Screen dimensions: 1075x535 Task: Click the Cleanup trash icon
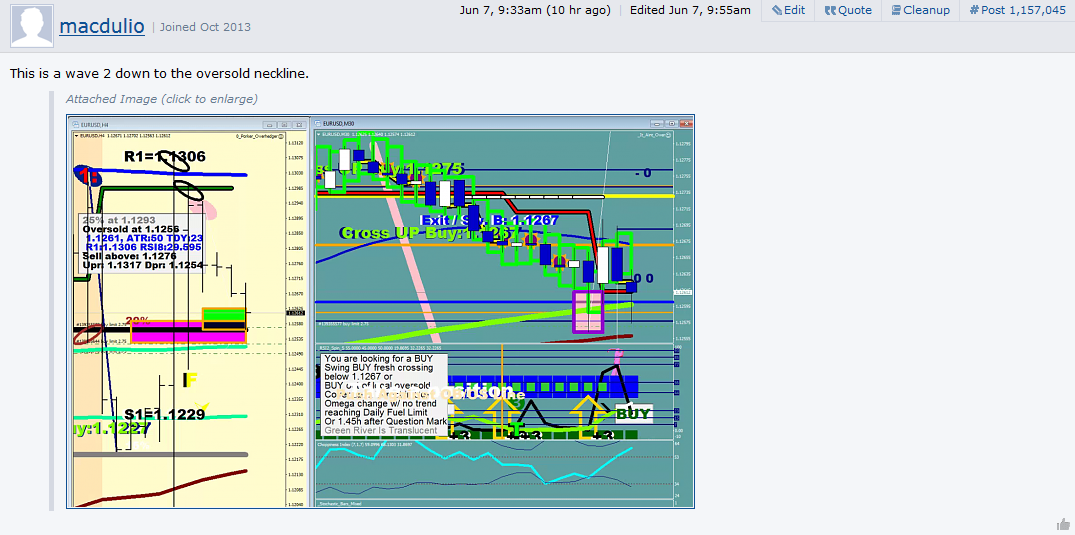point(894,10)
